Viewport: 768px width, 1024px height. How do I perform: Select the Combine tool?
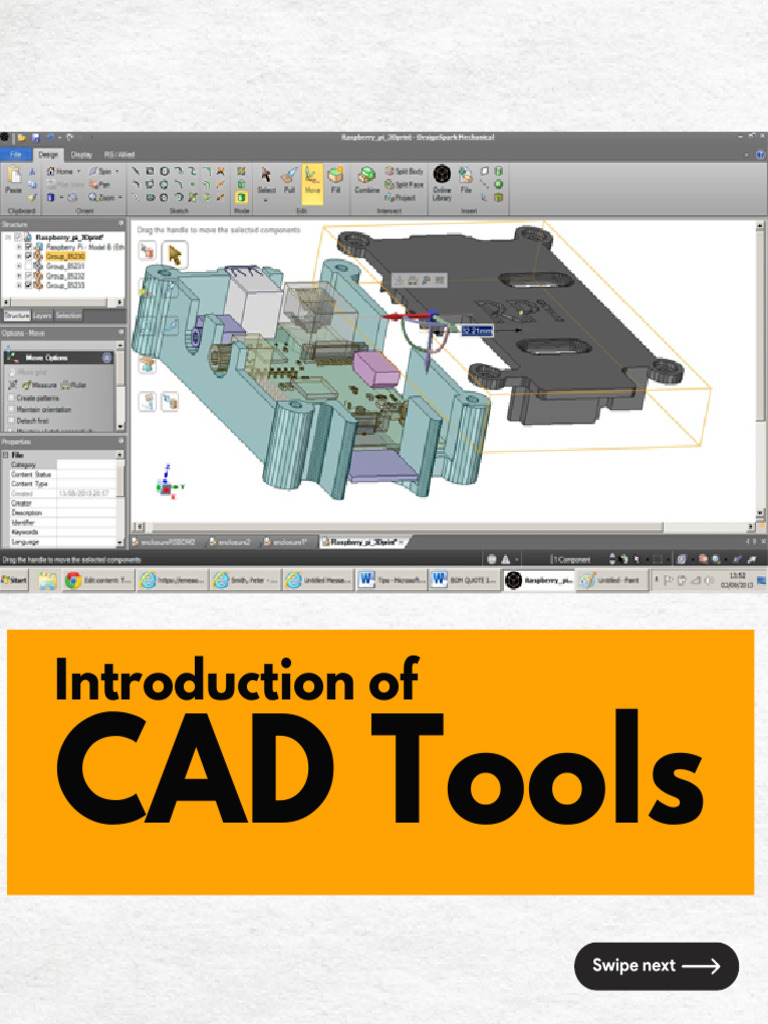pos(366,180)
